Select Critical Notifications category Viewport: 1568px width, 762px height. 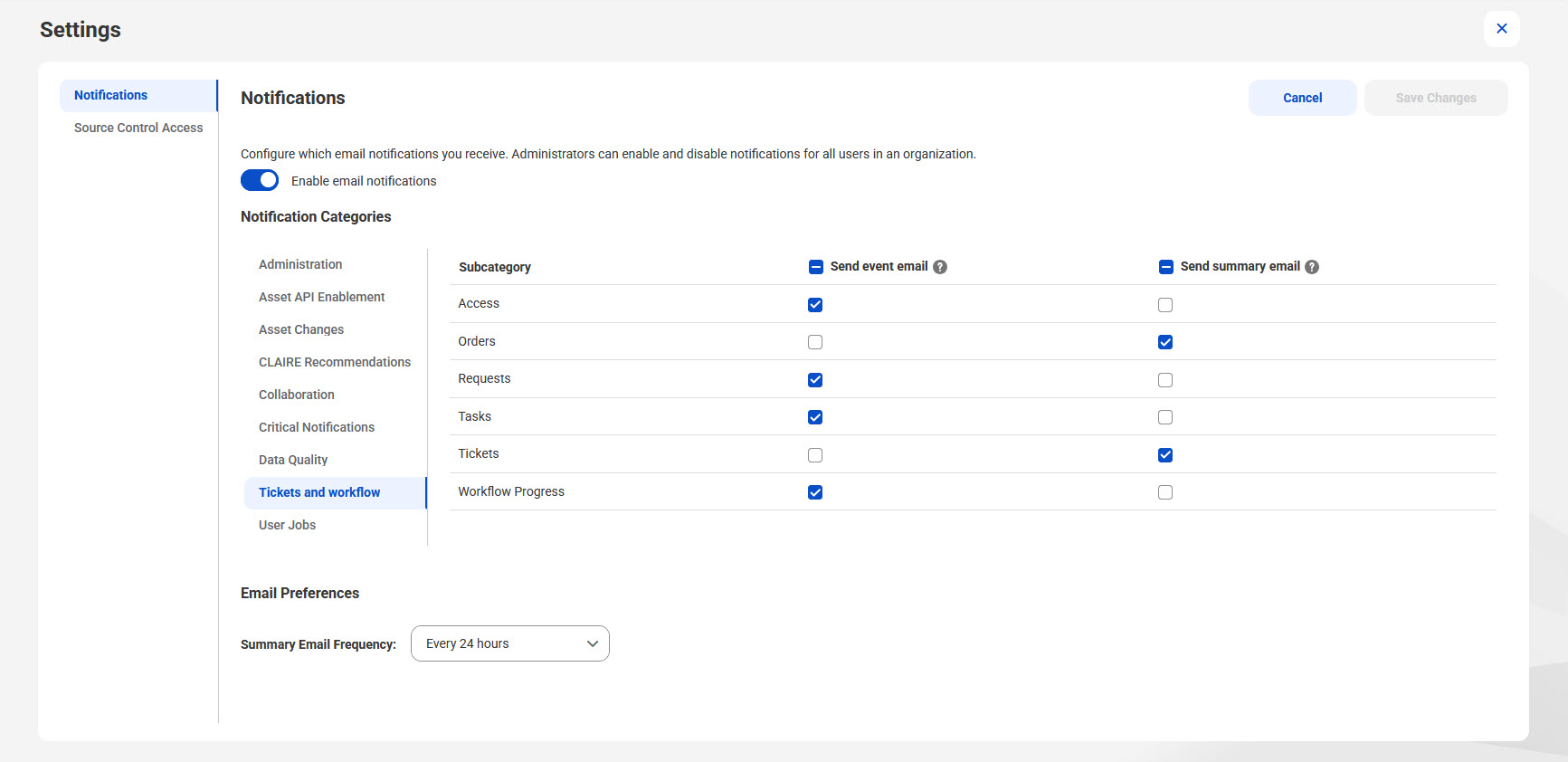tap(335, 427)
